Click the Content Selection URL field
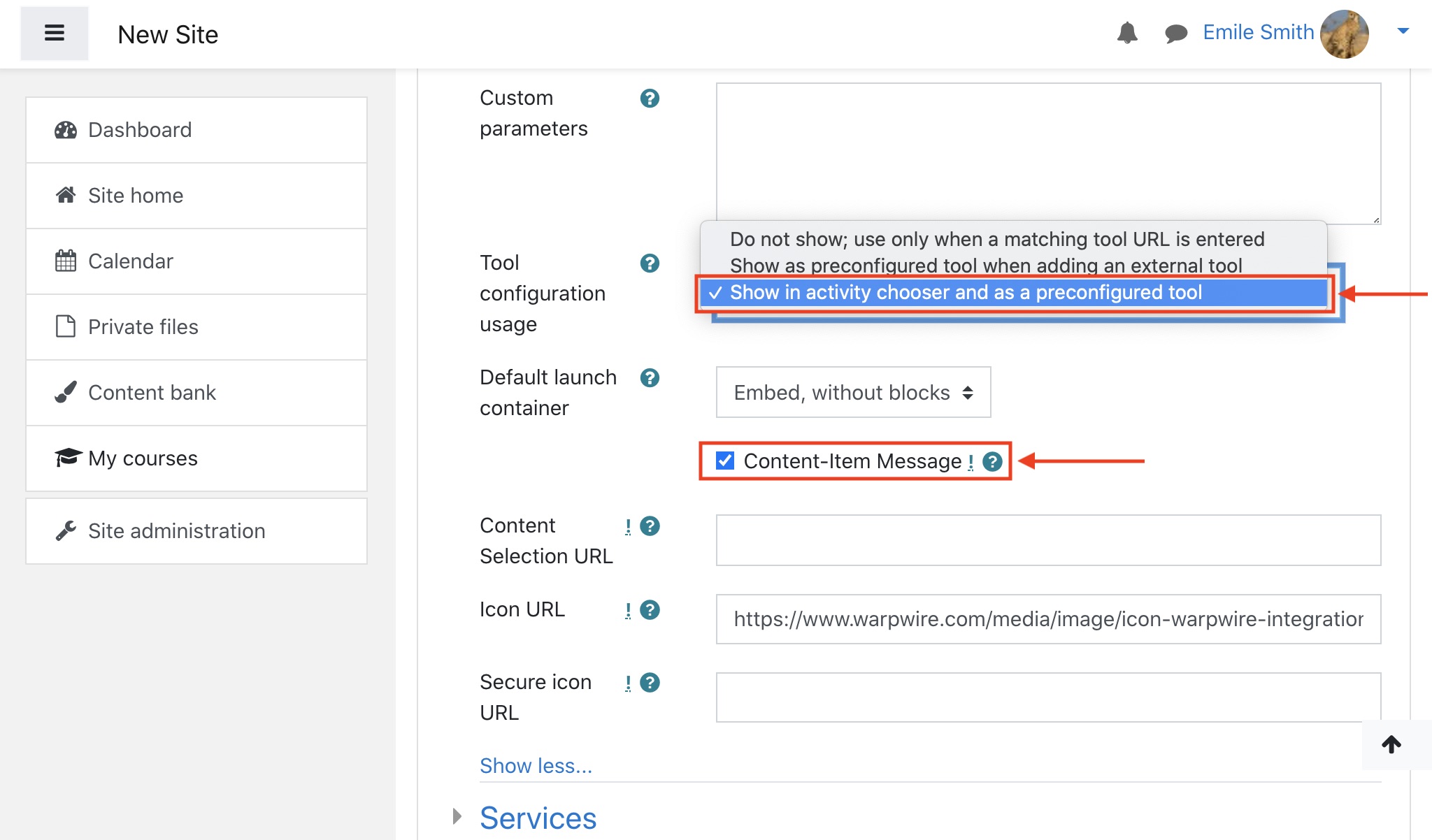 [x=1047, y=540]
